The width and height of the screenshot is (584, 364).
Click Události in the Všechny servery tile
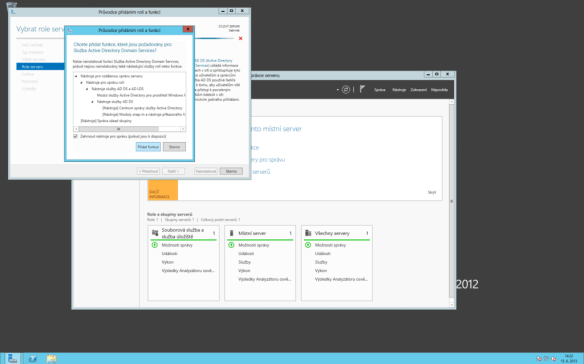323,254
